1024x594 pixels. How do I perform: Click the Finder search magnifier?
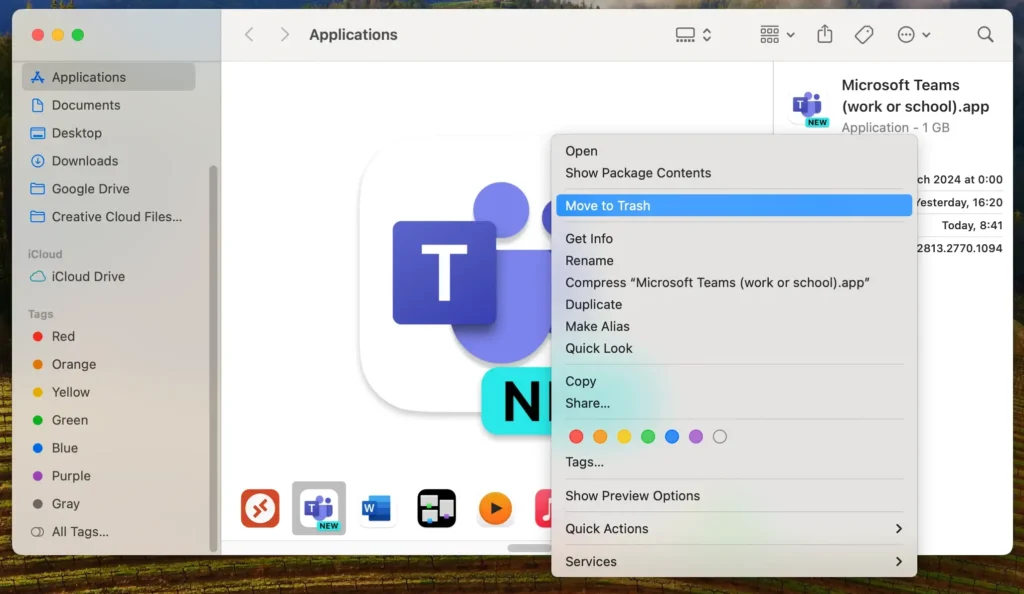click(x=985, y=35)
